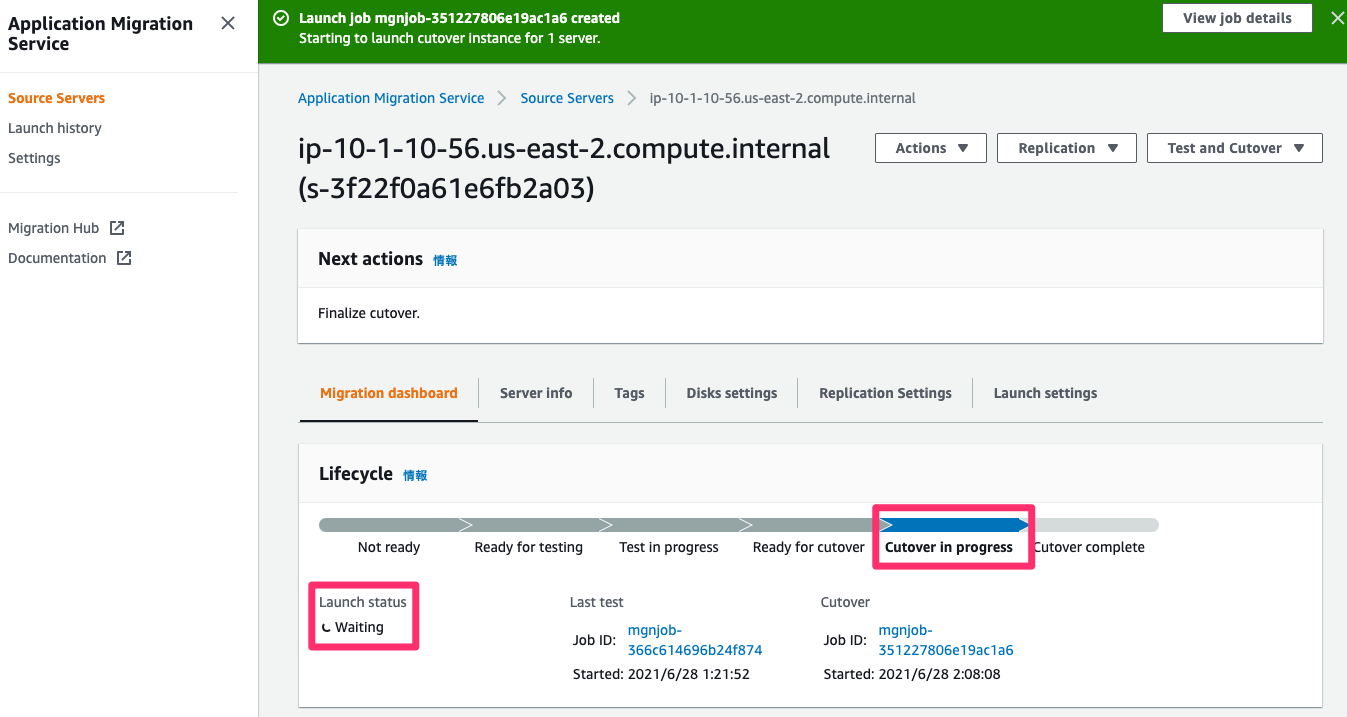The height and width of the screenshot is (717, 1347).
Task: Click the server name heading ip-10-1-10-56
Action: (x=564, y=167)
